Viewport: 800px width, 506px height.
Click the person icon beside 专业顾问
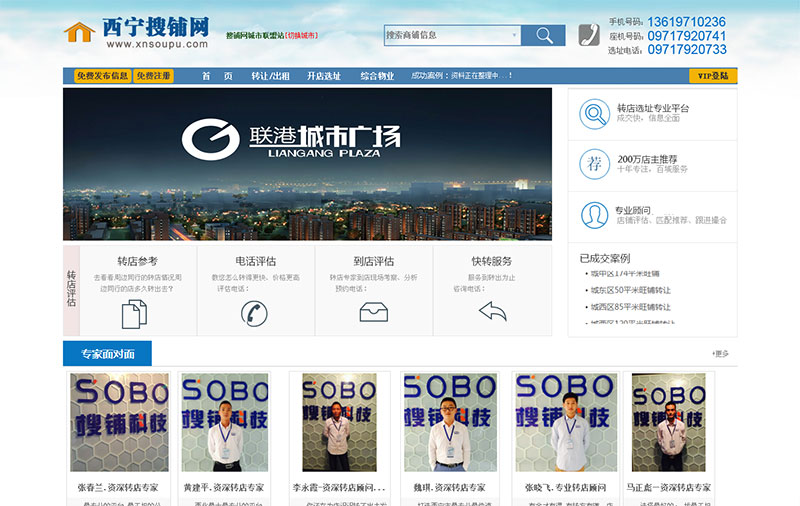(594, 215)
